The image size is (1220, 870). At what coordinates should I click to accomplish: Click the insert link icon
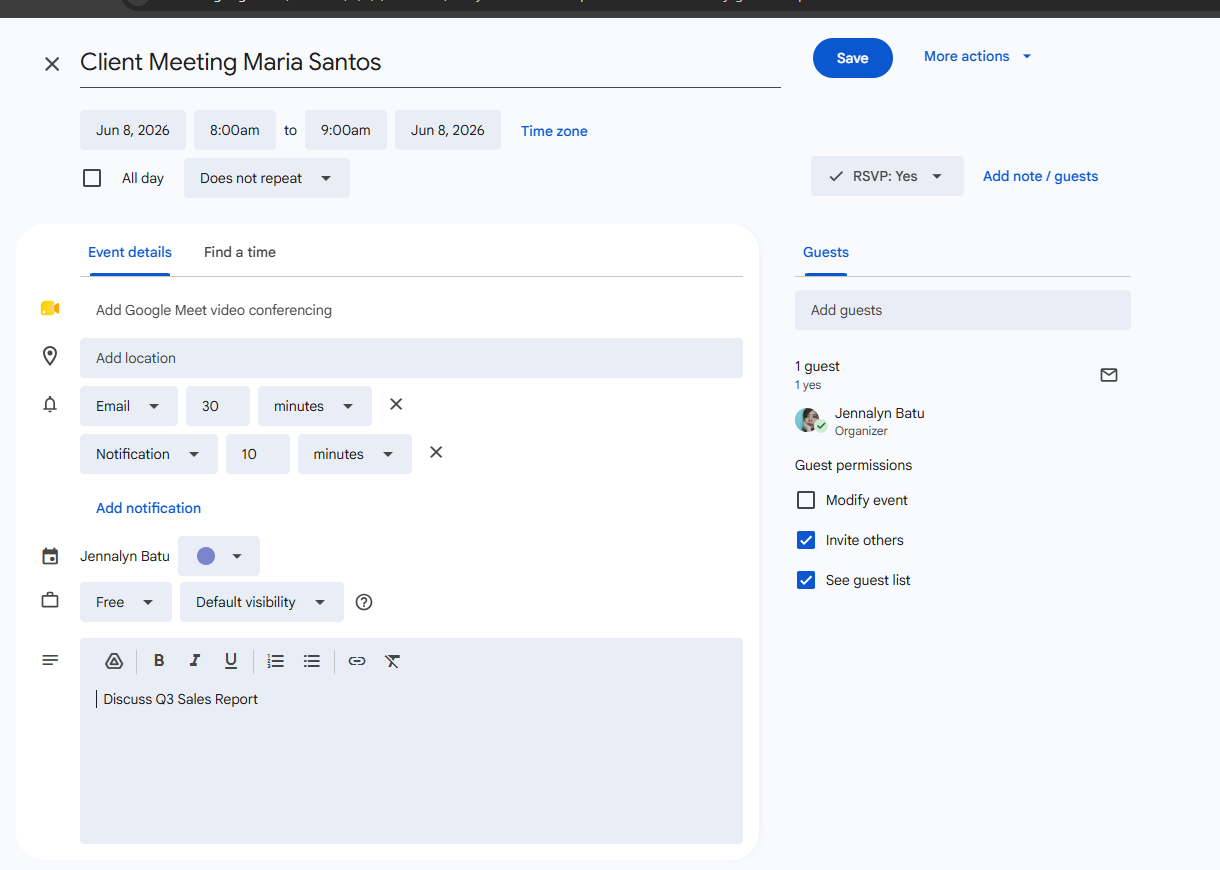pyautogui.click(x=357, y=661)
